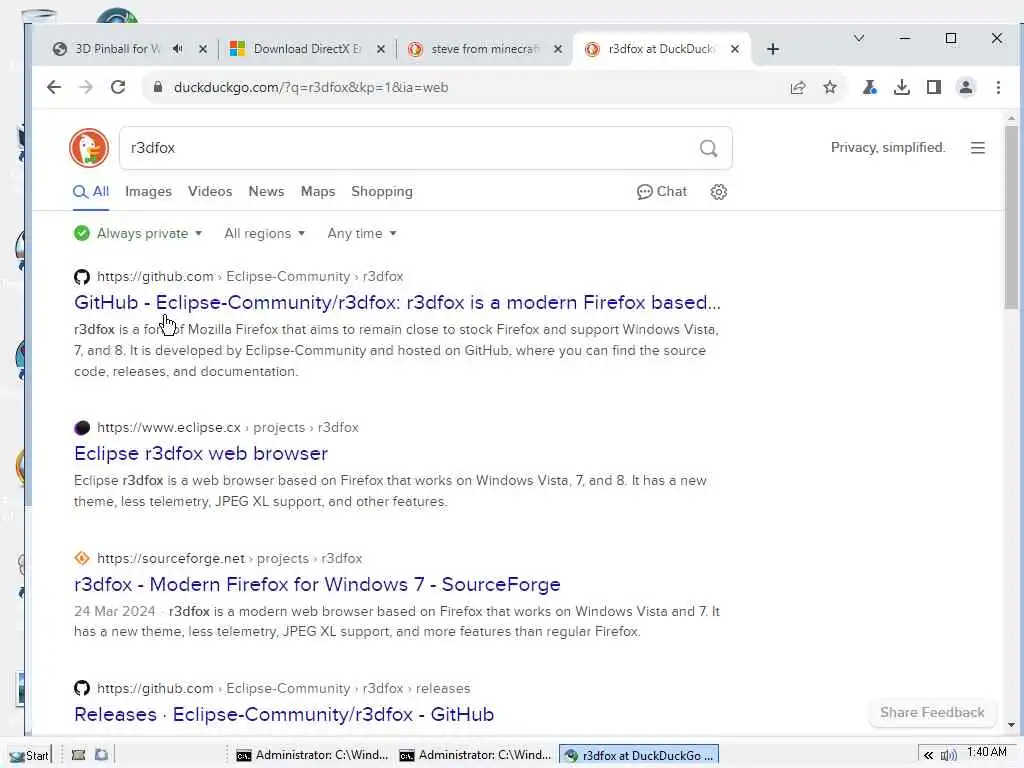1024x768 pixels.
Task: Click the DuckDuckGo logo
Action: click(x=89, y=148)
